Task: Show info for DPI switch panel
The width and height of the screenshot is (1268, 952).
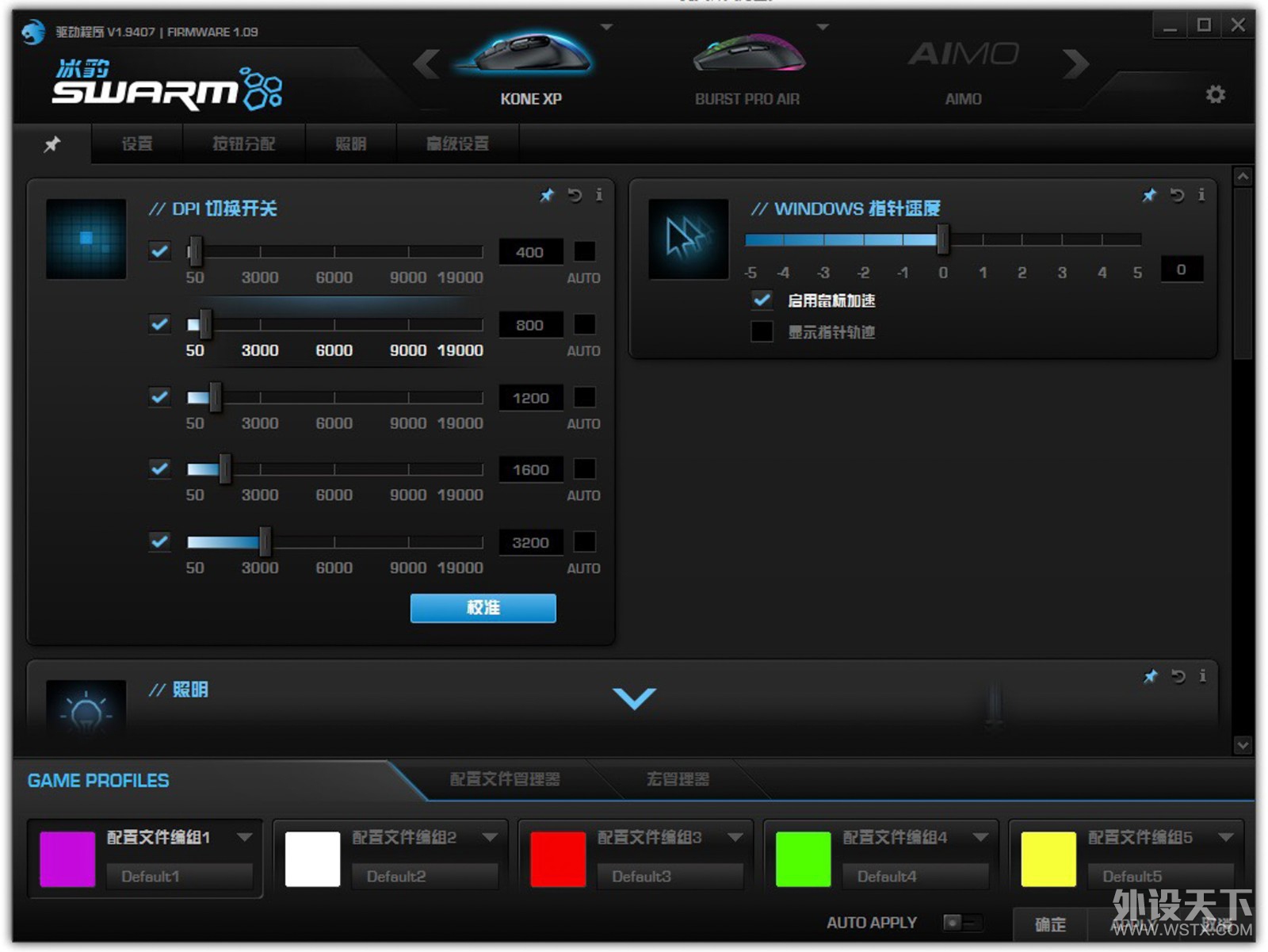Action: point(599,195)
